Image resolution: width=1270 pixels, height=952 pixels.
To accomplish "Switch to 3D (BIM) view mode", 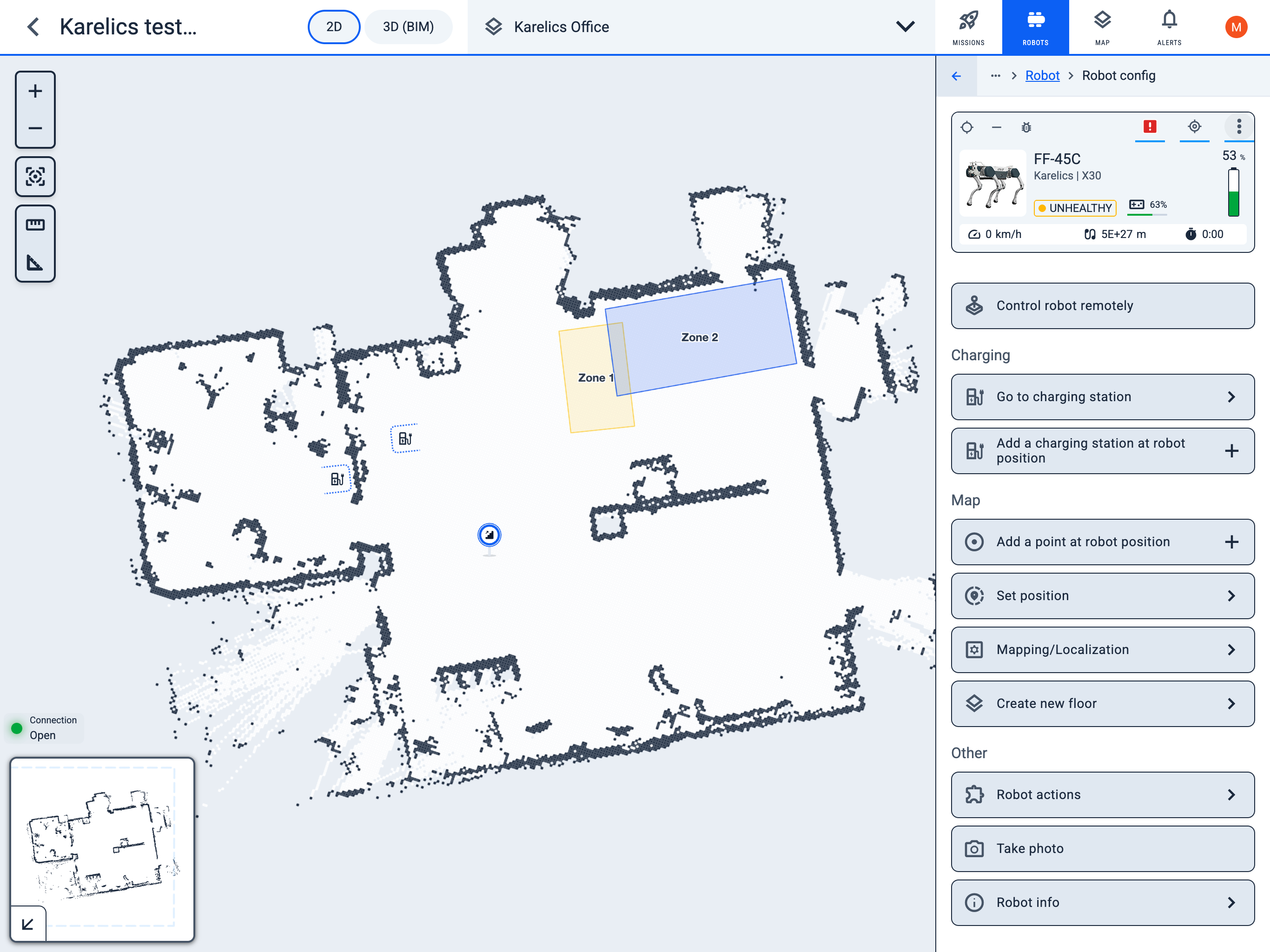I will pos(408,27).
